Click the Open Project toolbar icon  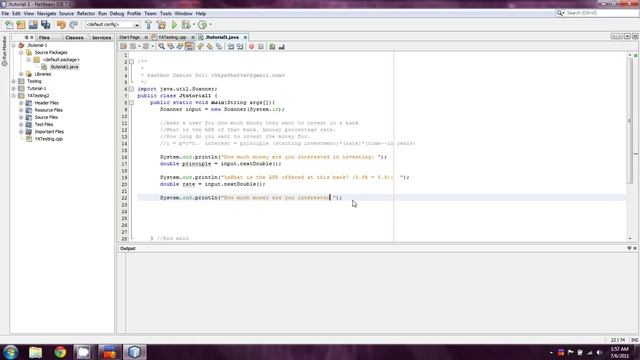pyautogui.click(x=33, y=24)
